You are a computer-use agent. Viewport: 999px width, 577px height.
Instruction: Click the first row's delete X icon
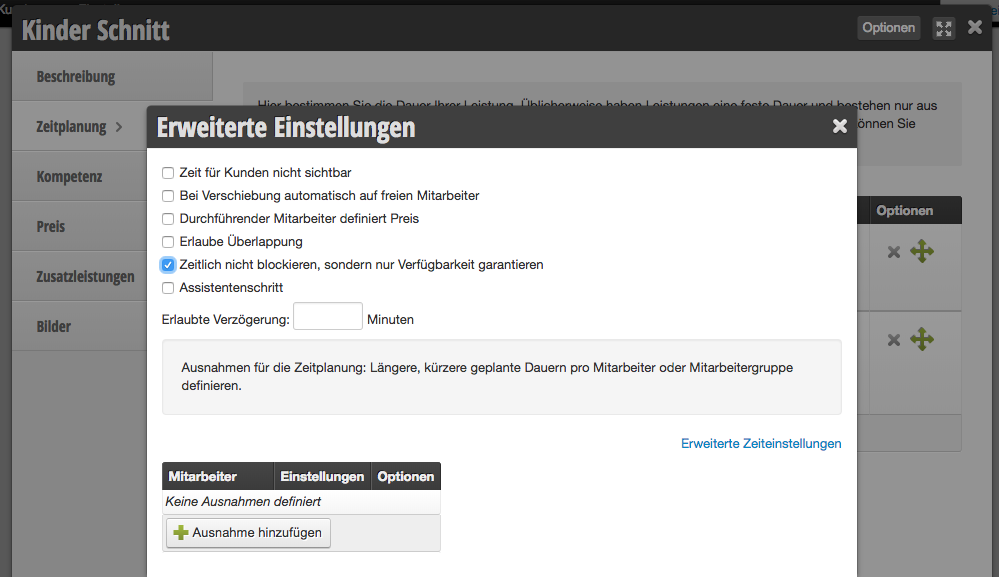tap(894, 252)
